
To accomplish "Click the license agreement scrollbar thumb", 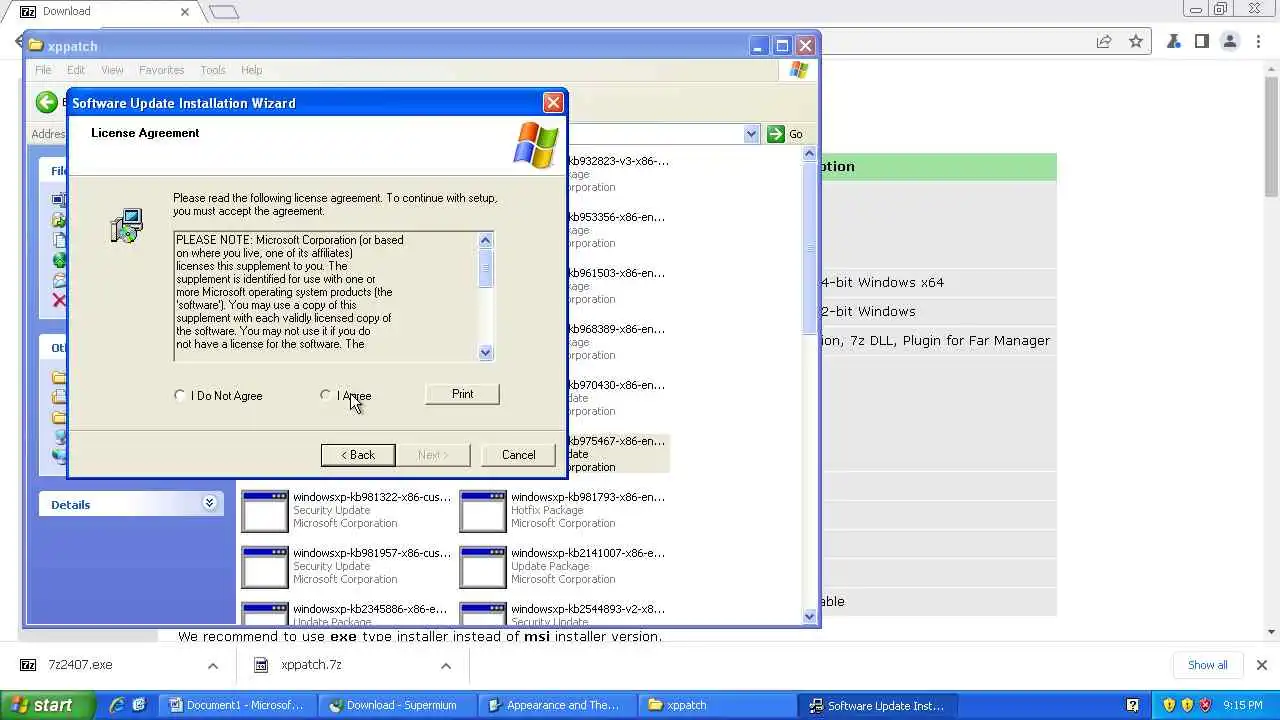I will [x=486, y=269].
